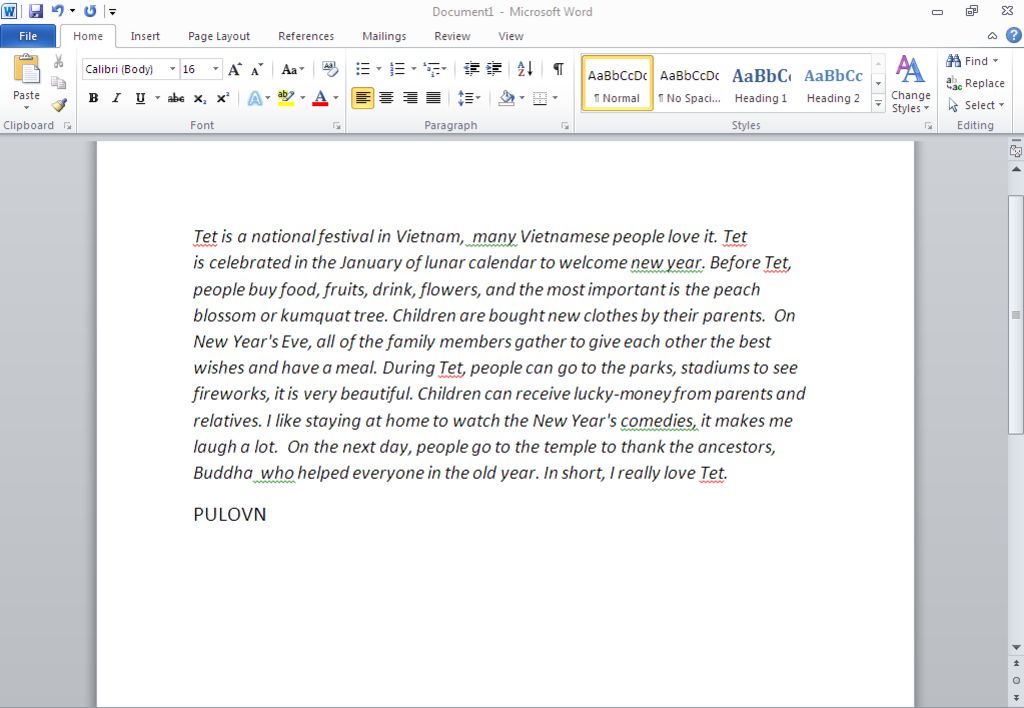Click the Grow Font icon
This screenshot has height=708, width=1024.
coord(235,69)
